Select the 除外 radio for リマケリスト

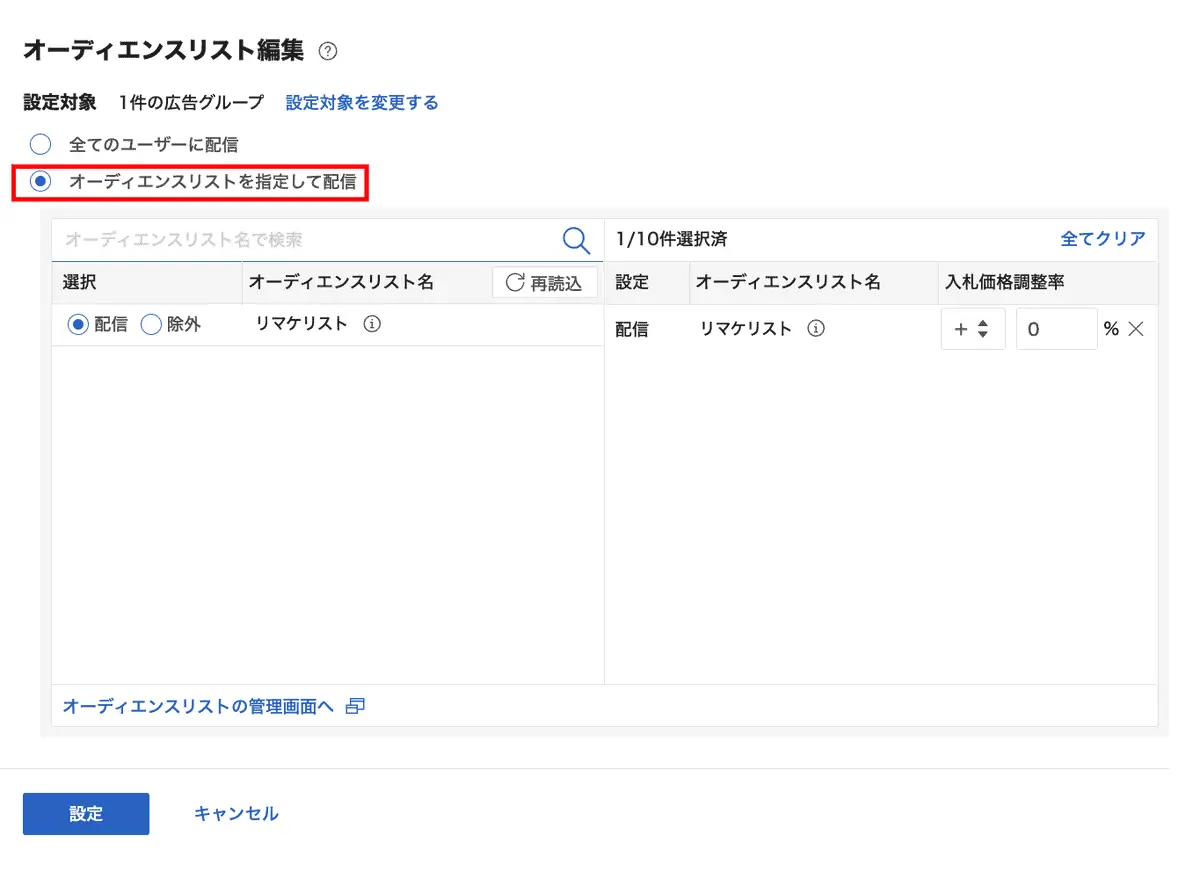pyautogui.click(x=150, y=324)
